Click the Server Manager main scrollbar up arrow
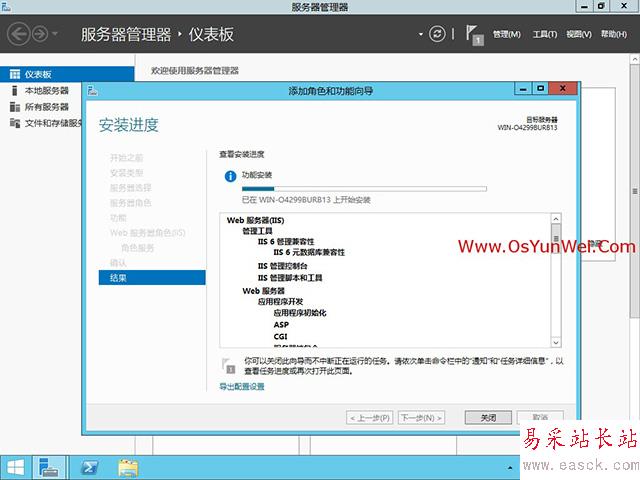Screen dimensions: 640x480 click(635, 59)
